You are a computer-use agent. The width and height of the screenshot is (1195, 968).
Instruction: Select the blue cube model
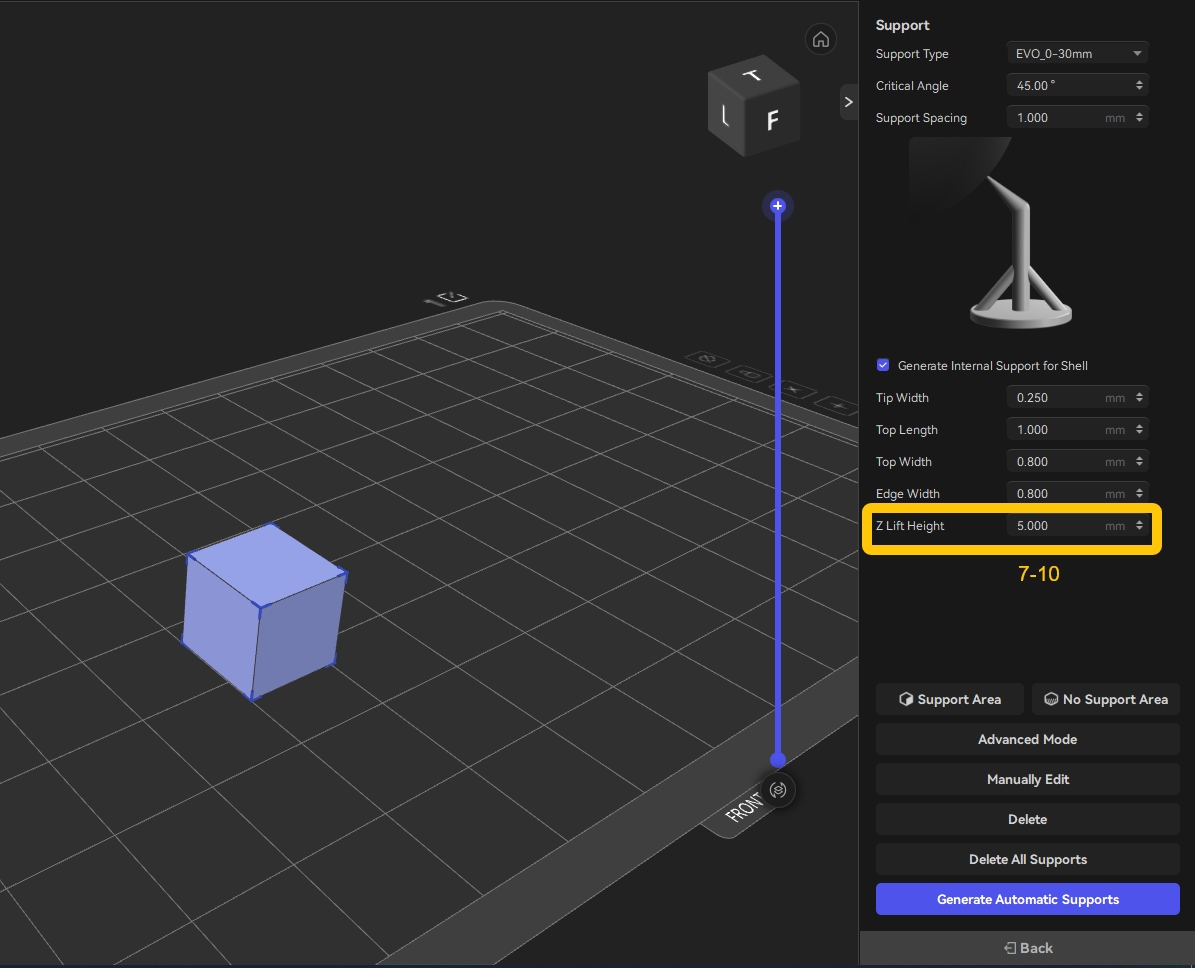[x=264, y=611]
